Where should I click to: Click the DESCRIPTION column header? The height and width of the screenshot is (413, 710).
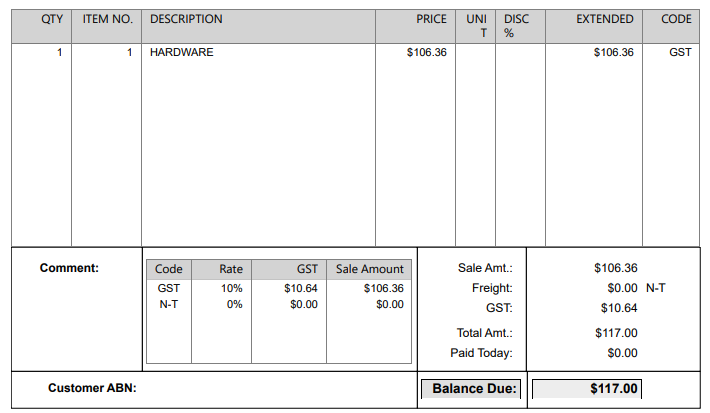186,19
